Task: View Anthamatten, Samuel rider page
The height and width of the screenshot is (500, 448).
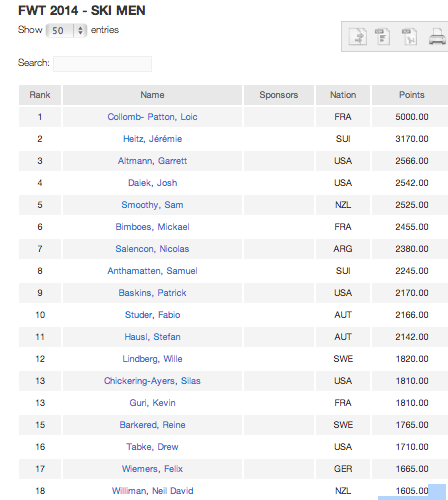Action: pyautogui.click(x=152, y=271)
